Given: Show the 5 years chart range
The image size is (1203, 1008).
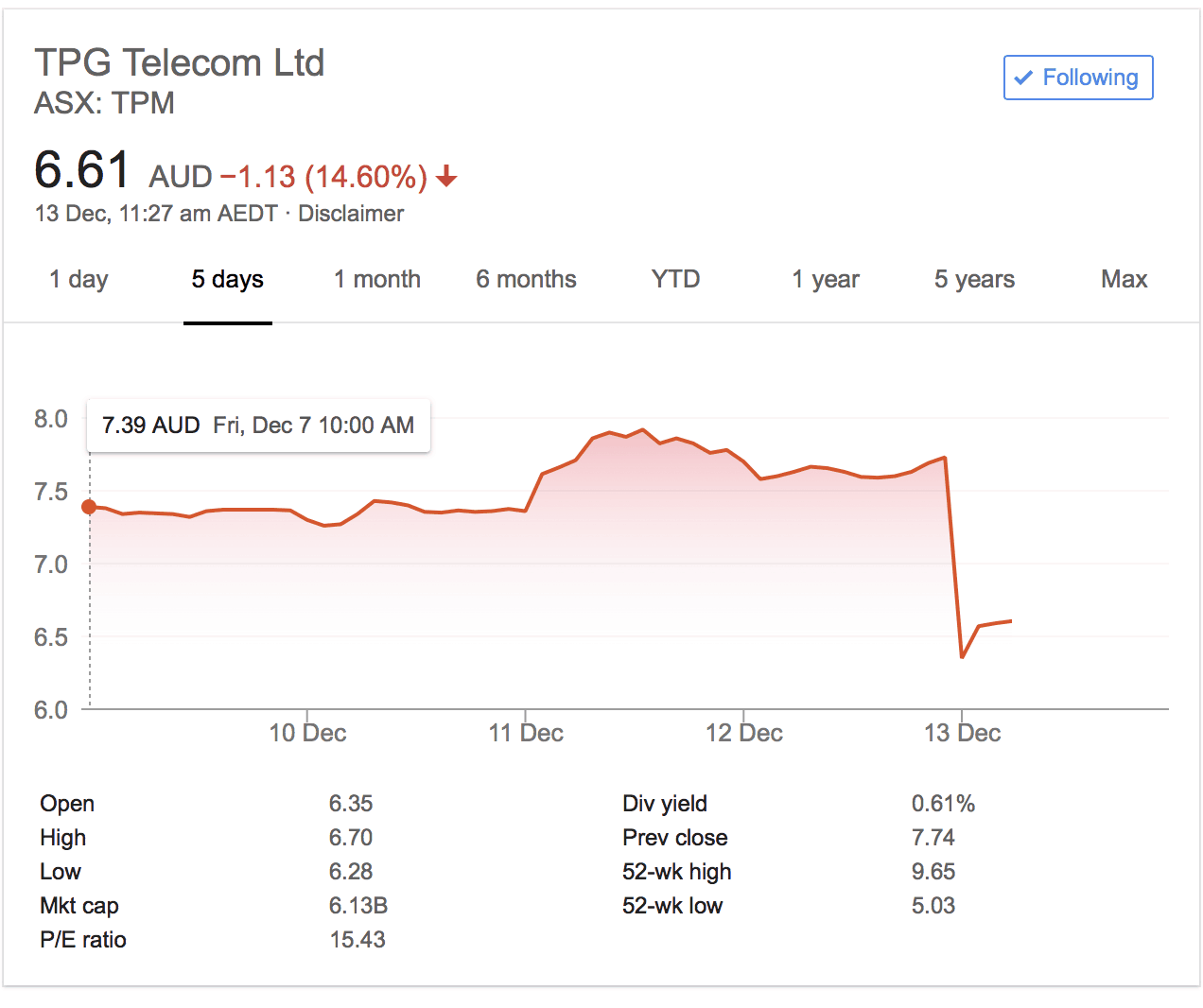Looking at the screenshot, I should click(x=974, y=279).
